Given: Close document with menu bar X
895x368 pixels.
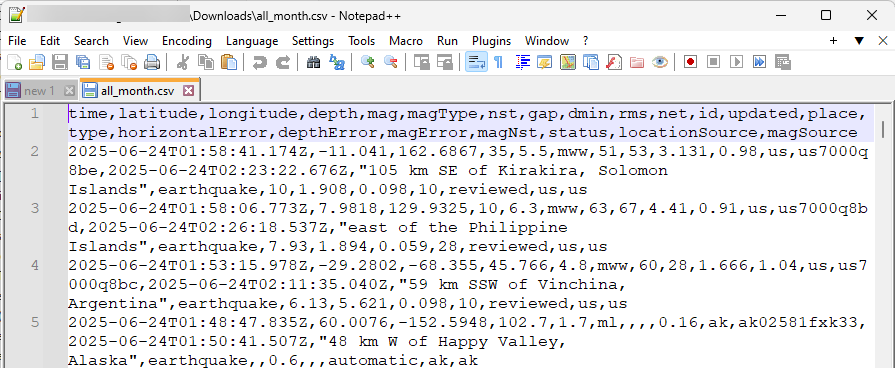Looking at the screenshot, I should (882, 41).
